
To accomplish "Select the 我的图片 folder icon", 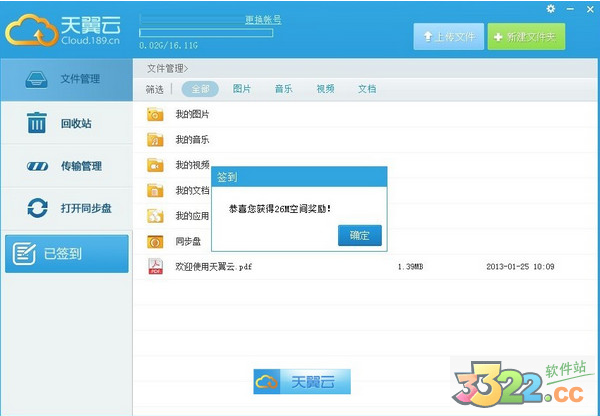I will [155, 114].
